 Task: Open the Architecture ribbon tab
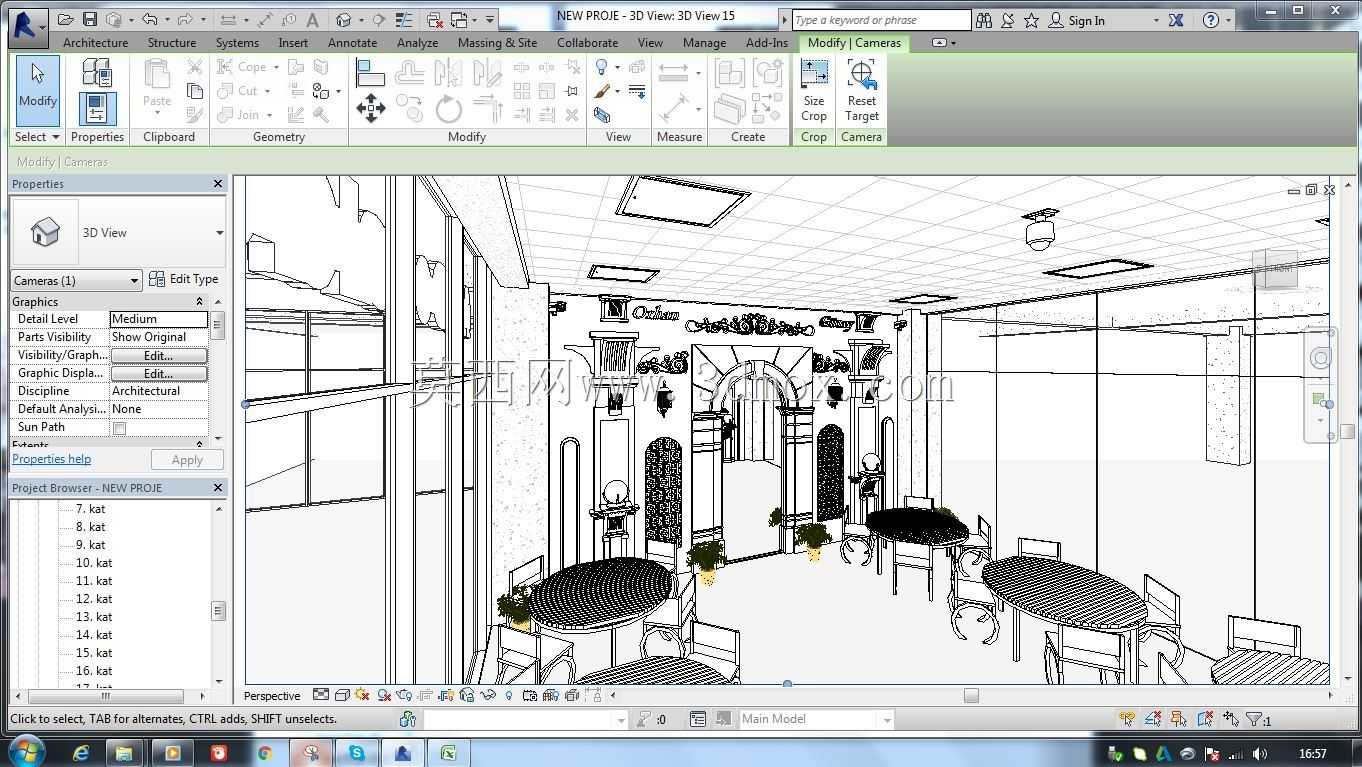95,43
